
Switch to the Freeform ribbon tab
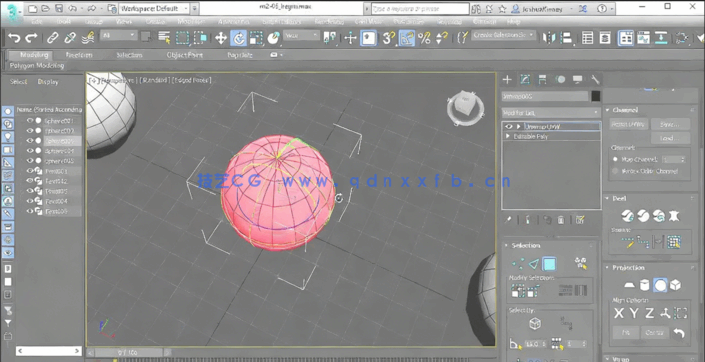(79, 55)
